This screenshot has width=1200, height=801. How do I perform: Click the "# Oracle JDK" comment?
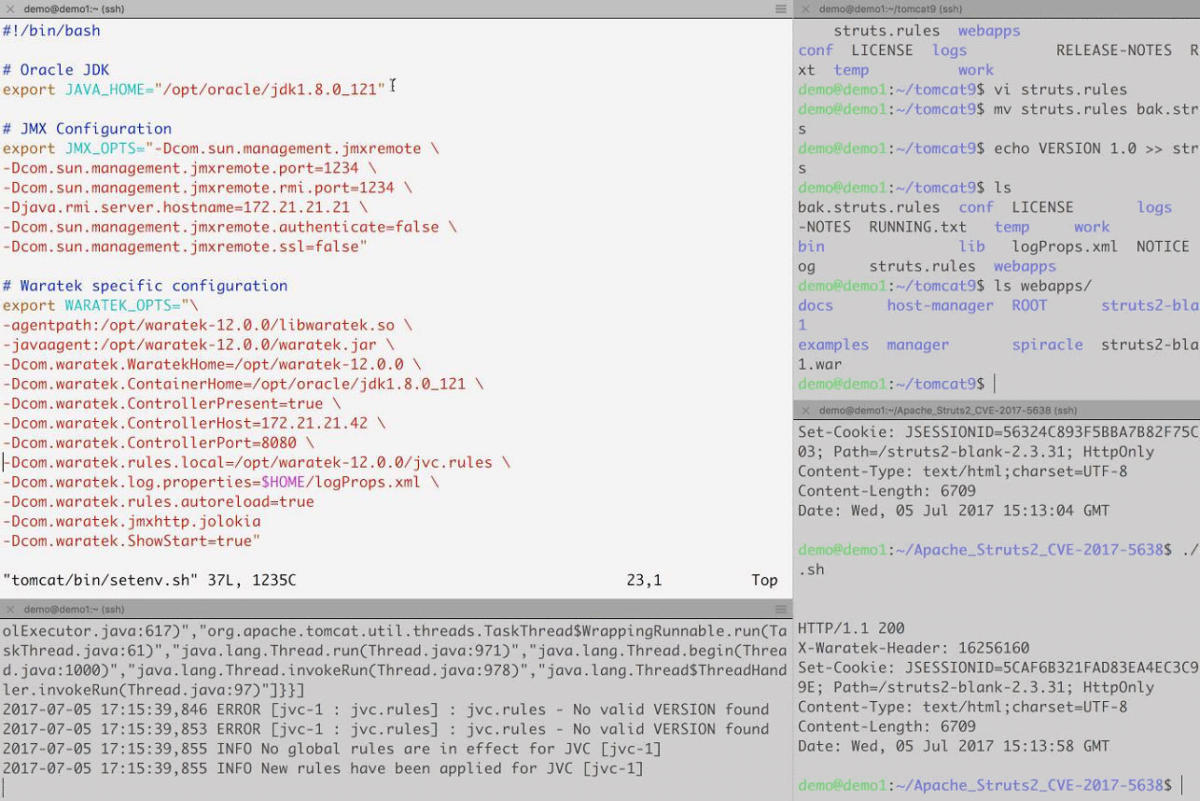click(56, 70)
